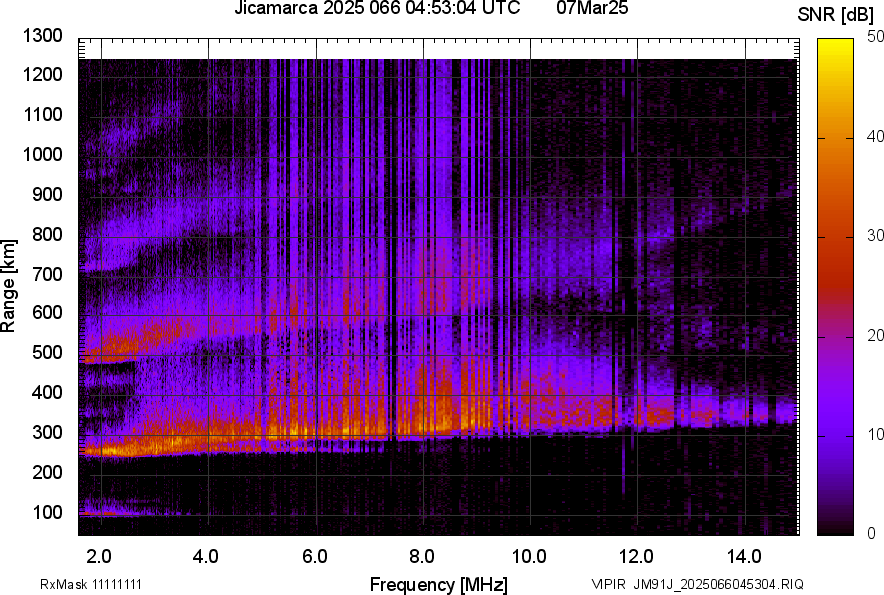Select the 'Jicamarca 2025 066 04:53:04 UTC' title
Screen dimensions: 884x595
click(377, 9)
